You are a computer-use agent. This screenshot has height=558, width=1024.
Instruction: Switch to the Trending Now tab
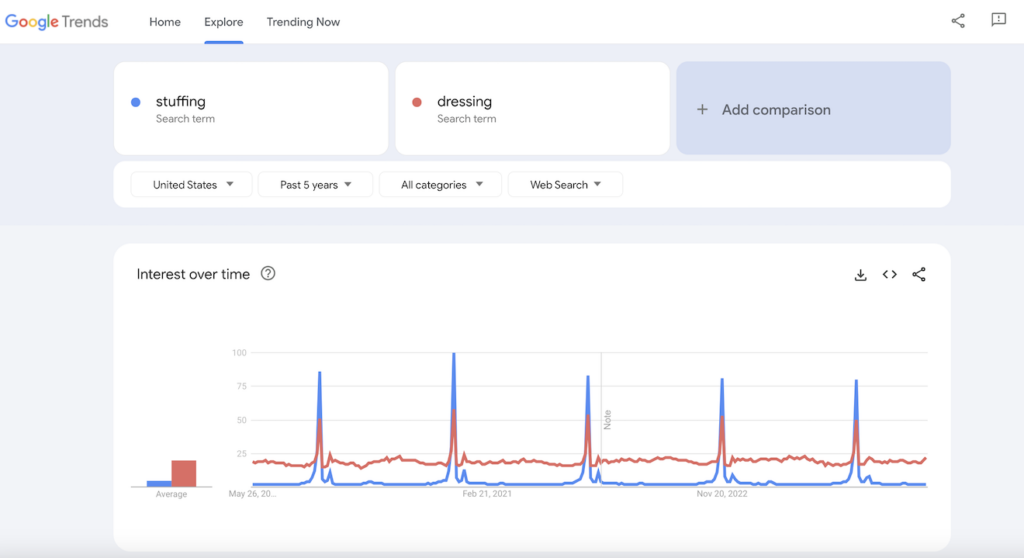point(303,22)
